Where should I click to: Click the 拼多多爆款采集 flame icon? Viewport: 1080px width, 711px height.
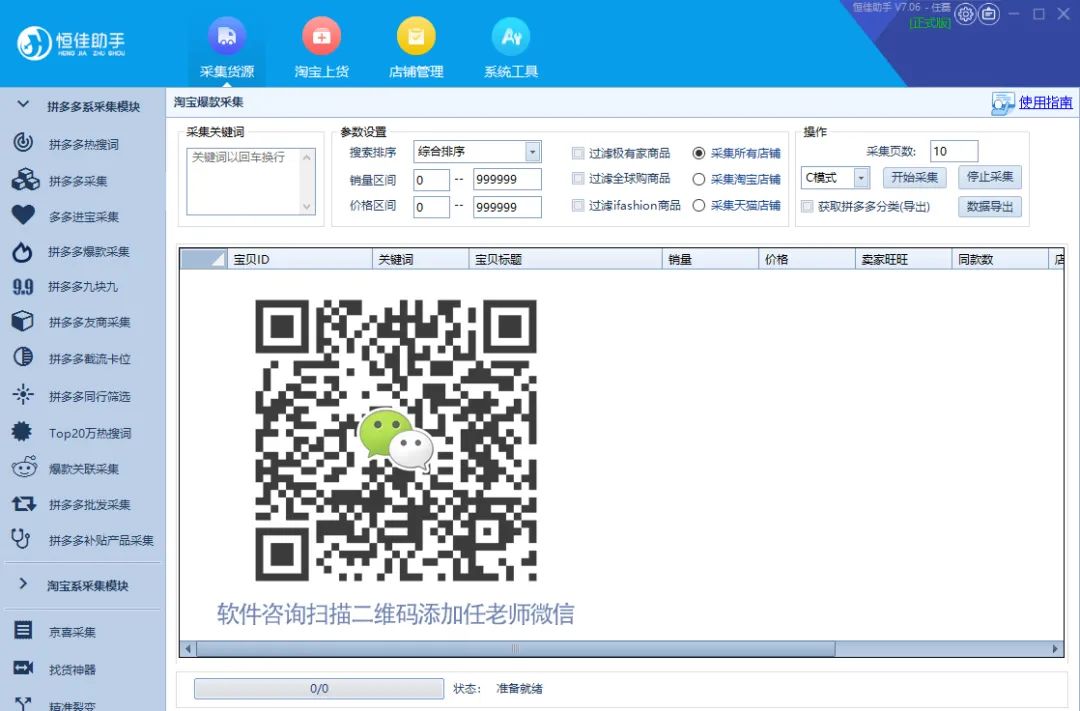click(x=22, y=251)
